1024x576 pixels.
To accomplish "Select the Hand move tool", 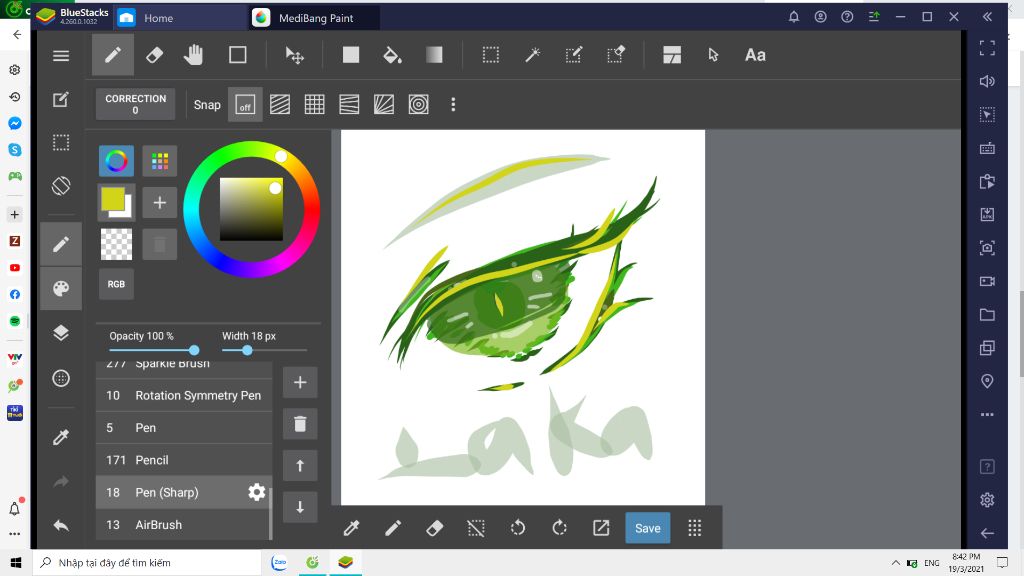I will click(193, 55).
